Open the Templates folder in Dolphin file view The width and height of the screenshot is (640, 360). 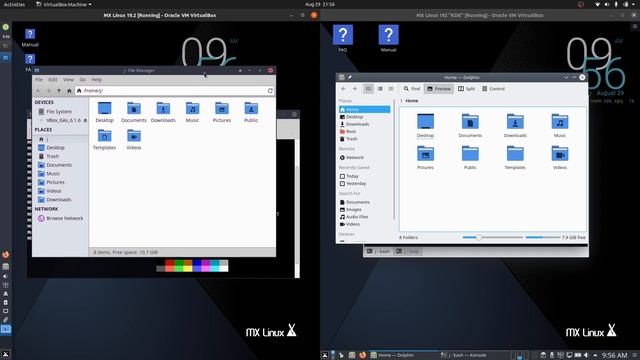[x=515, y=158]
